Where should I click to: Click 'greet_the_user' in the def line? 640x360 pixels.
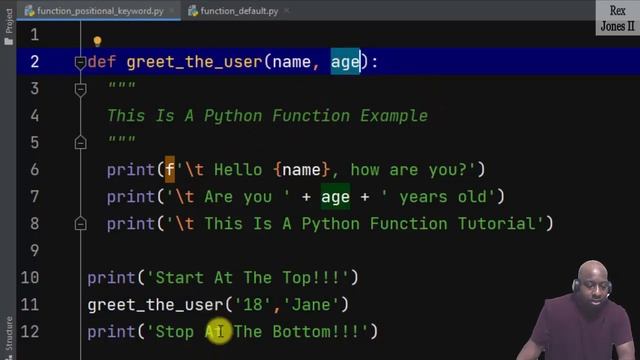[x=194, y=62]
